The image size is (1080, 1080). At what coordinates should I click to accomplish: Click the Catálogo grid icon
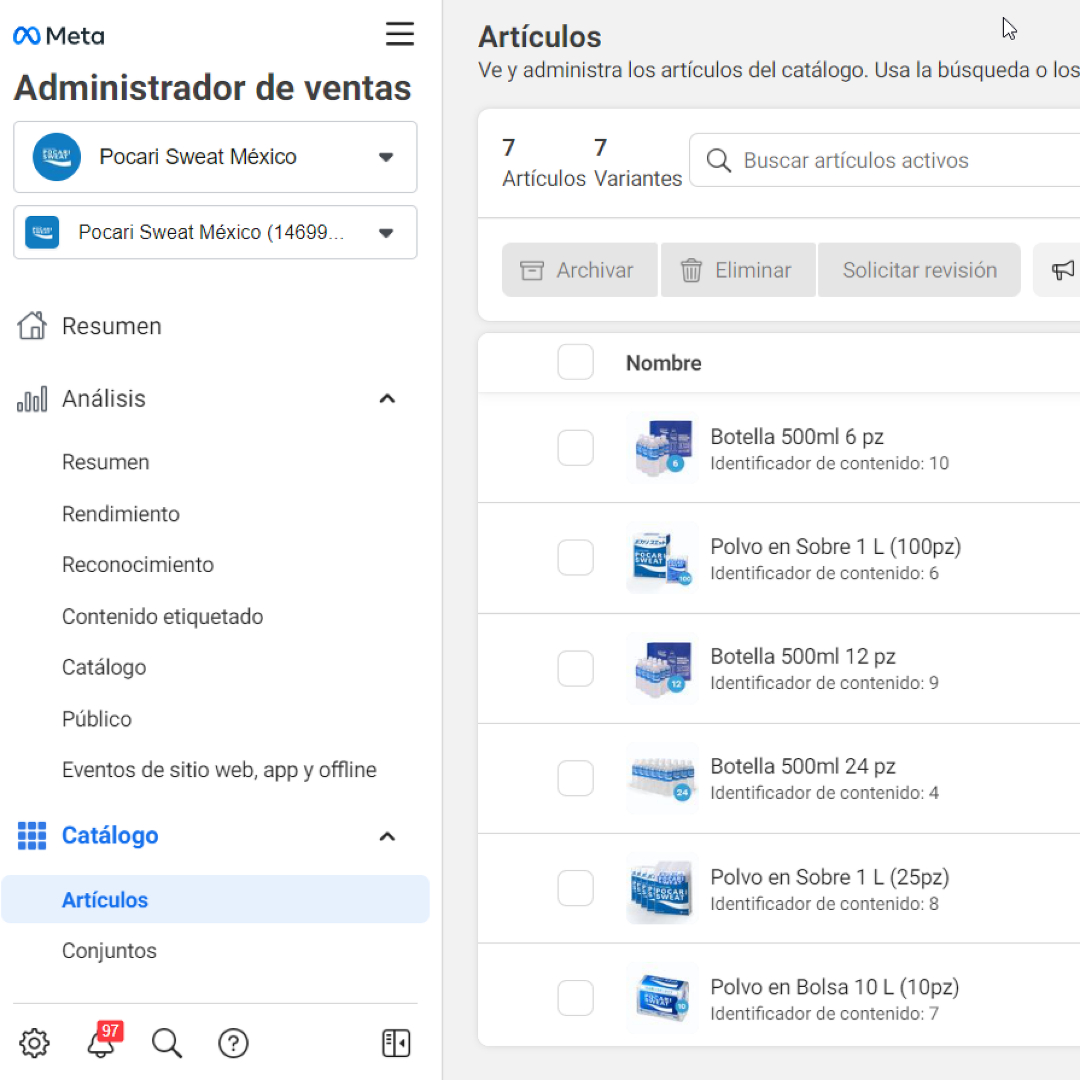(x=32, y=835)
